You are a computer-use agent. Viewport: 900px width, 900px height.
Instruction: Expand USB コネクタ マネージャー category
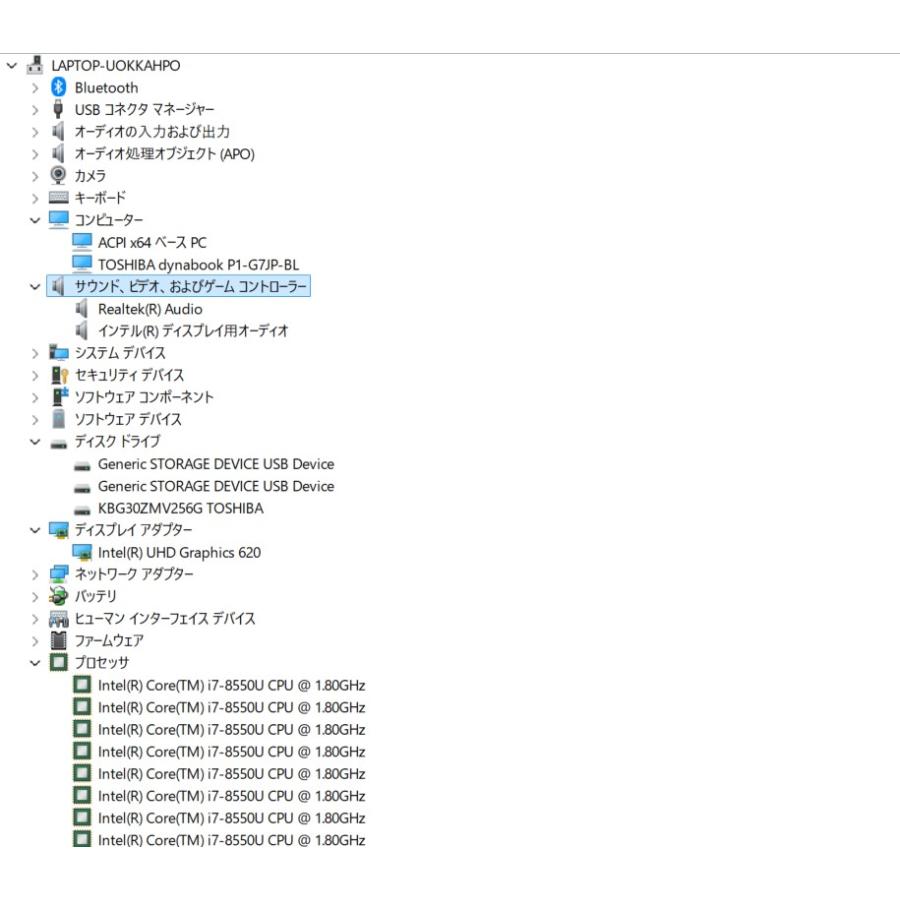[35, 110]
